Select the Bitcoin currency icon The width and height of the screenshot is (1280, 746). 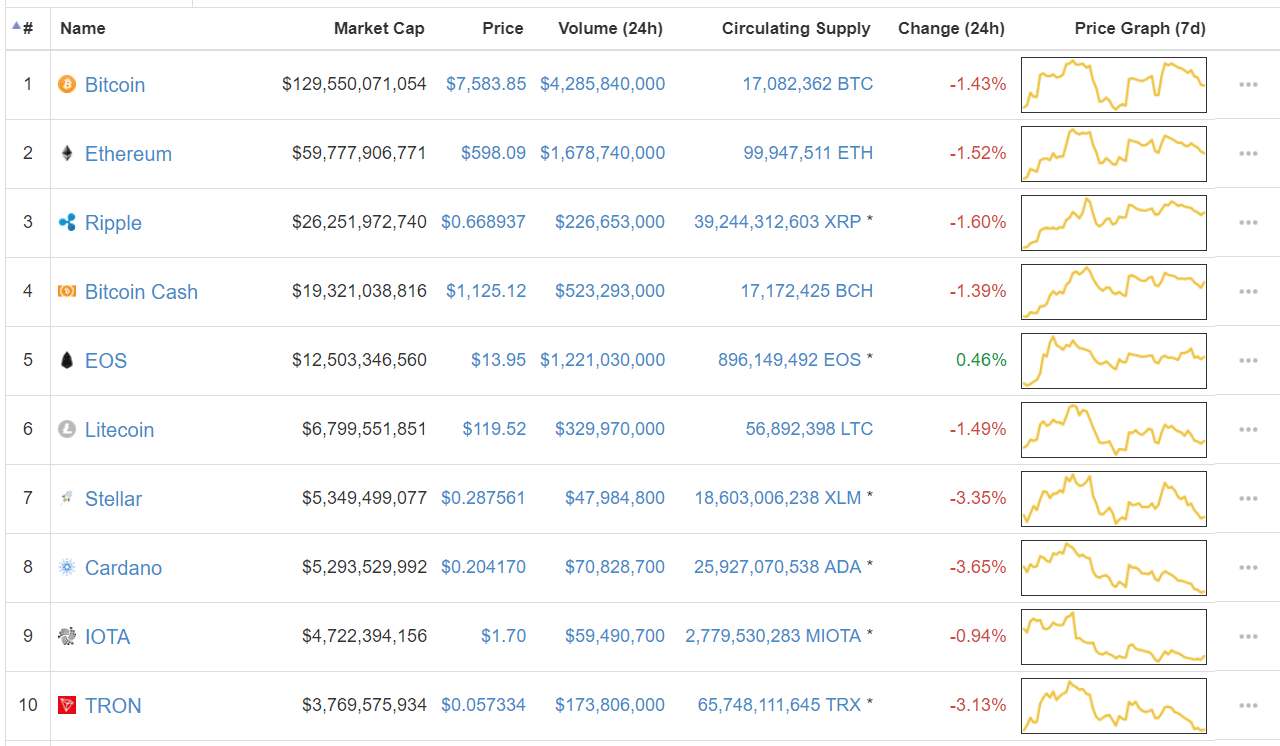66,85
